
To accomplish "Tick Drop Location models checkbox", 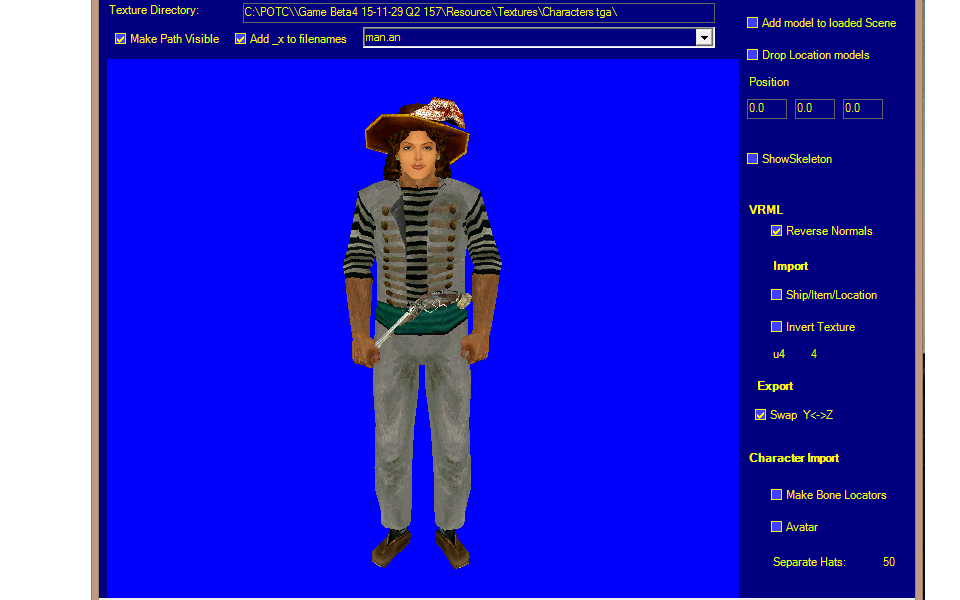I will click(x=752, y=54).
